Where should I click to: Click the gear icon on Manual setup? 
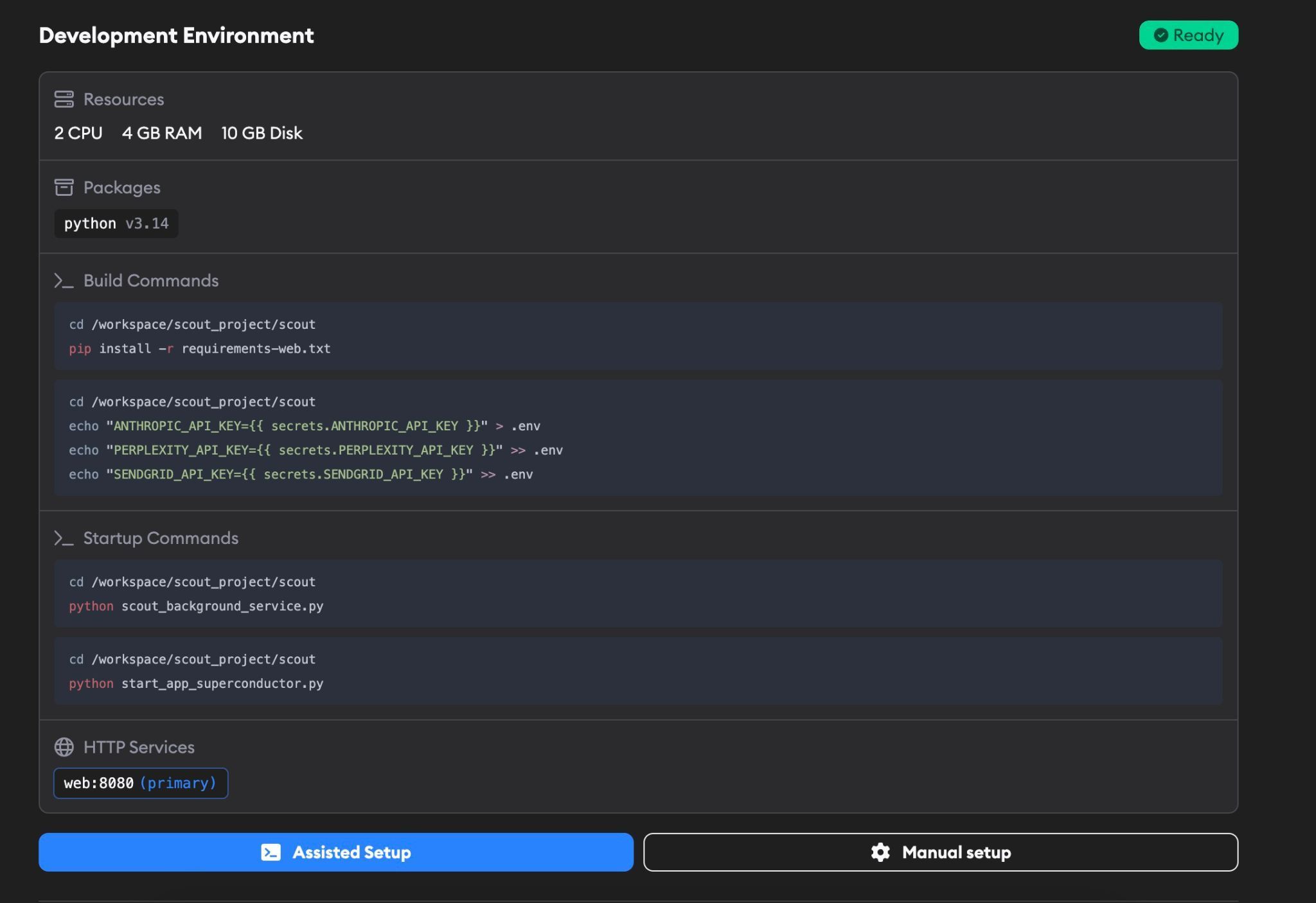click(880, 852)
